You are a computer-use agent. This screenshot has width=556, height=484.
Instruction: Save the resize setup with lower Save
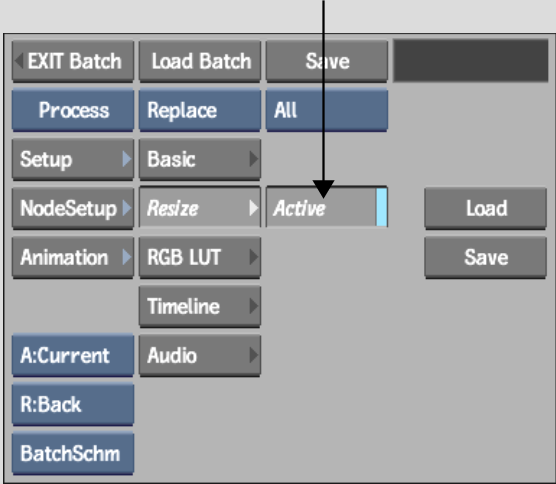485,257
